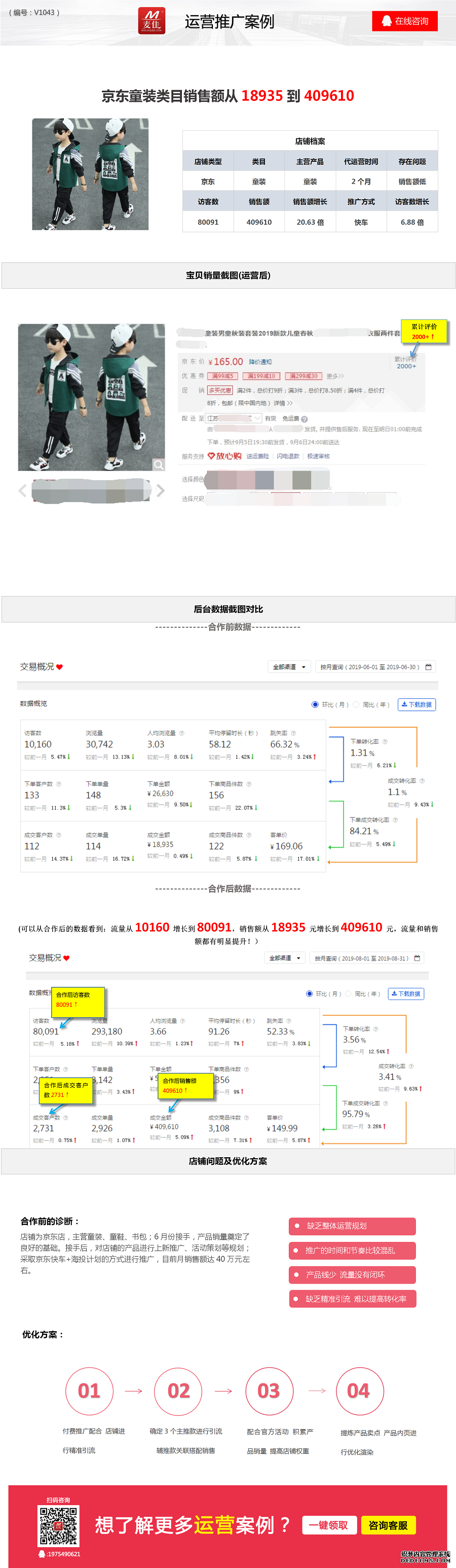This screenshot has height=1568, width=456.
Task: Click the help icon next to 下单客户数 above 133
Action: (x=58, y=784)
